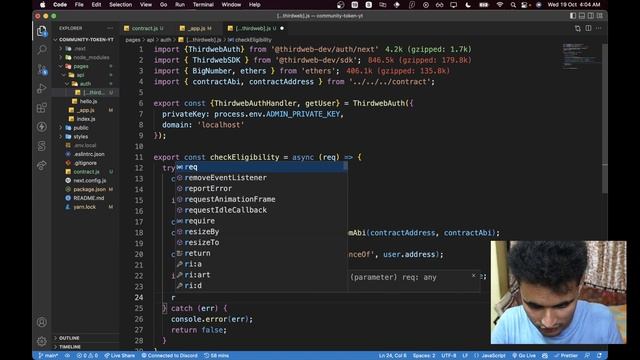The height and width of the screenshot is (360, 640).
Task: Open the Terminal menu
Action: click(203, 4)
